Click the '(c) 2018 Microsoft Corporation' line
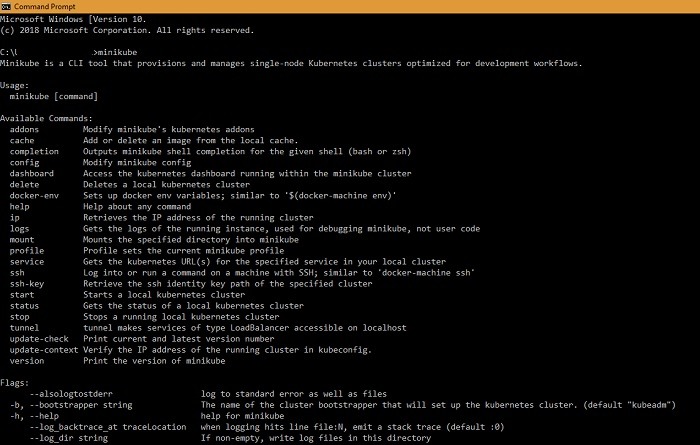700x445 pixels. [127, 30]
